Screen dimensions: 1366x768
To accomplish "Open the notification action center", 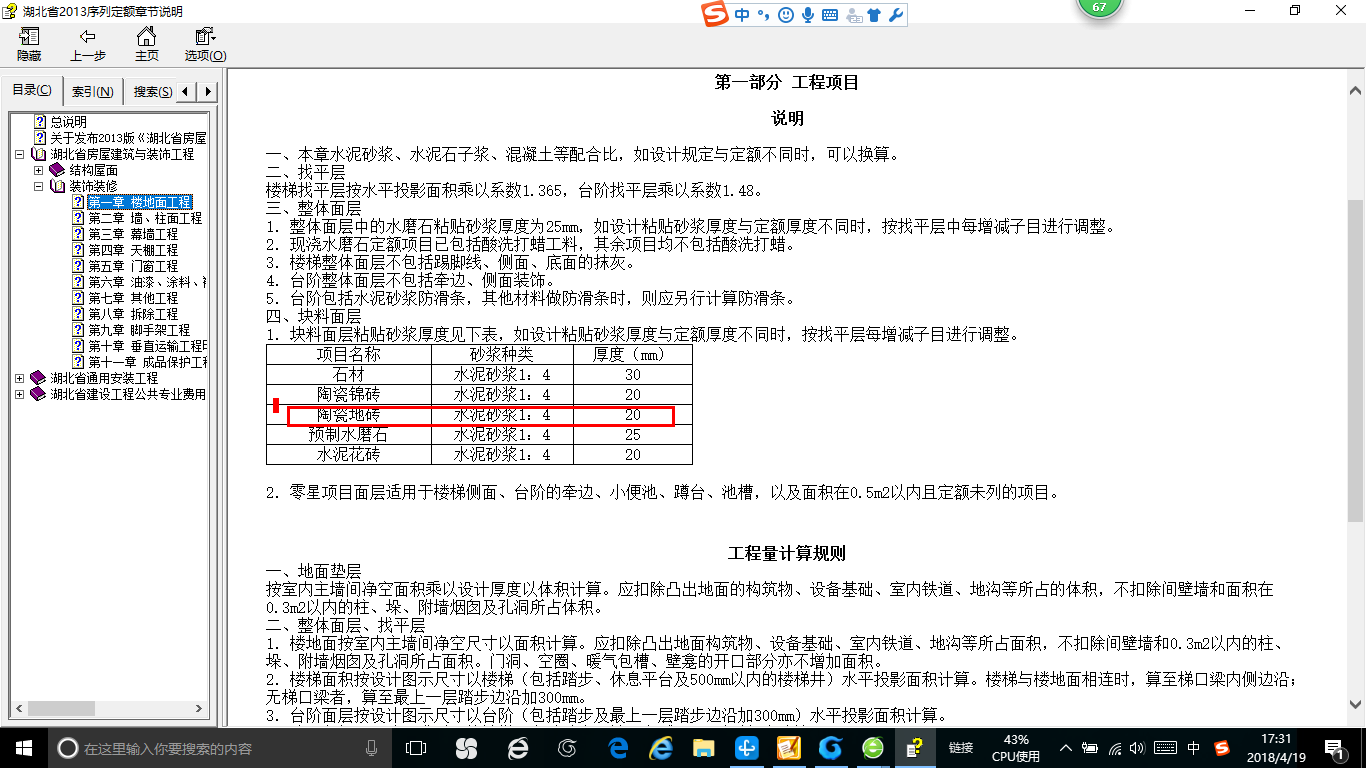I will (x=1335, y=748).
